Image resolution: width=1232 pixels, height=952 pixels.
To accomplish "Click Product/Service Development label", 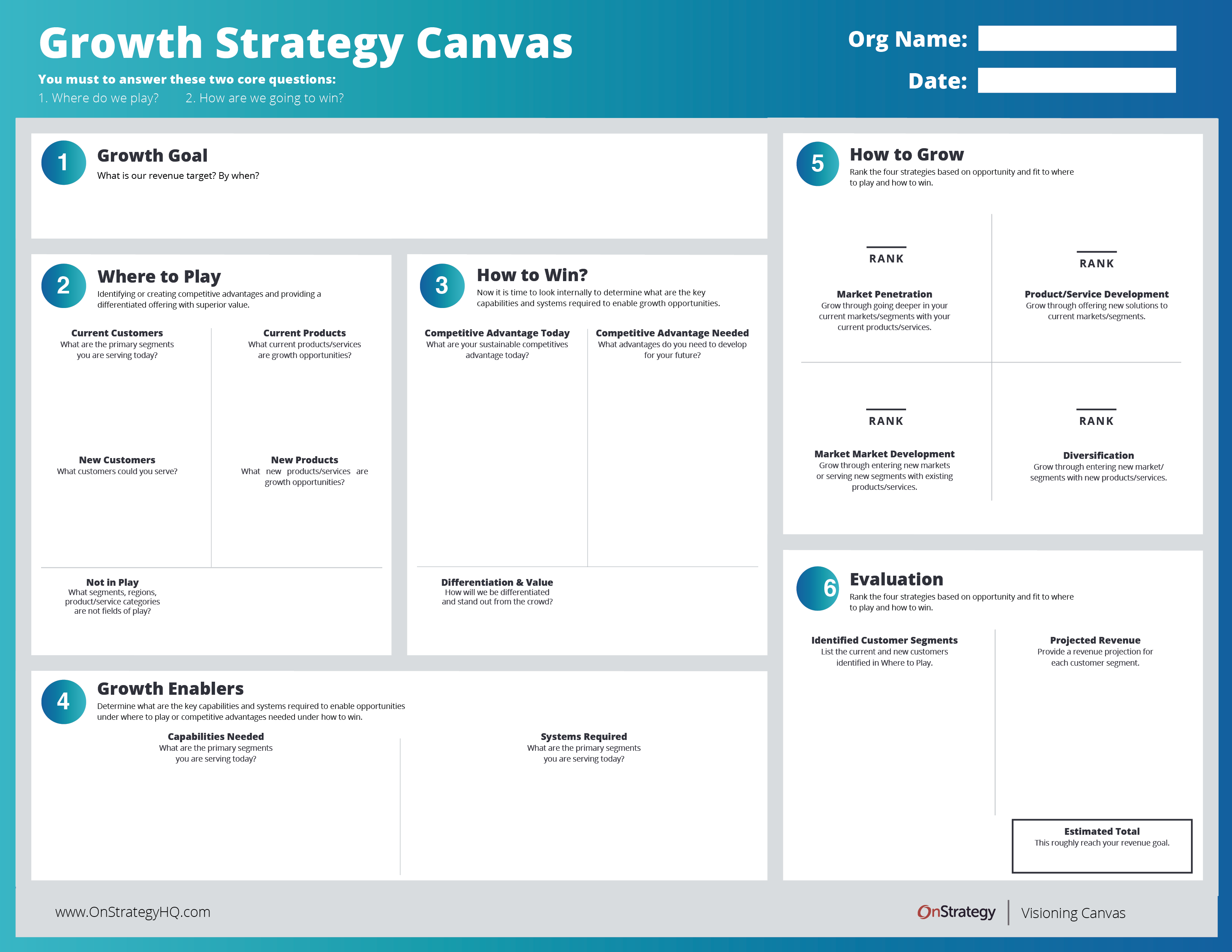I will pos(1096,294).
